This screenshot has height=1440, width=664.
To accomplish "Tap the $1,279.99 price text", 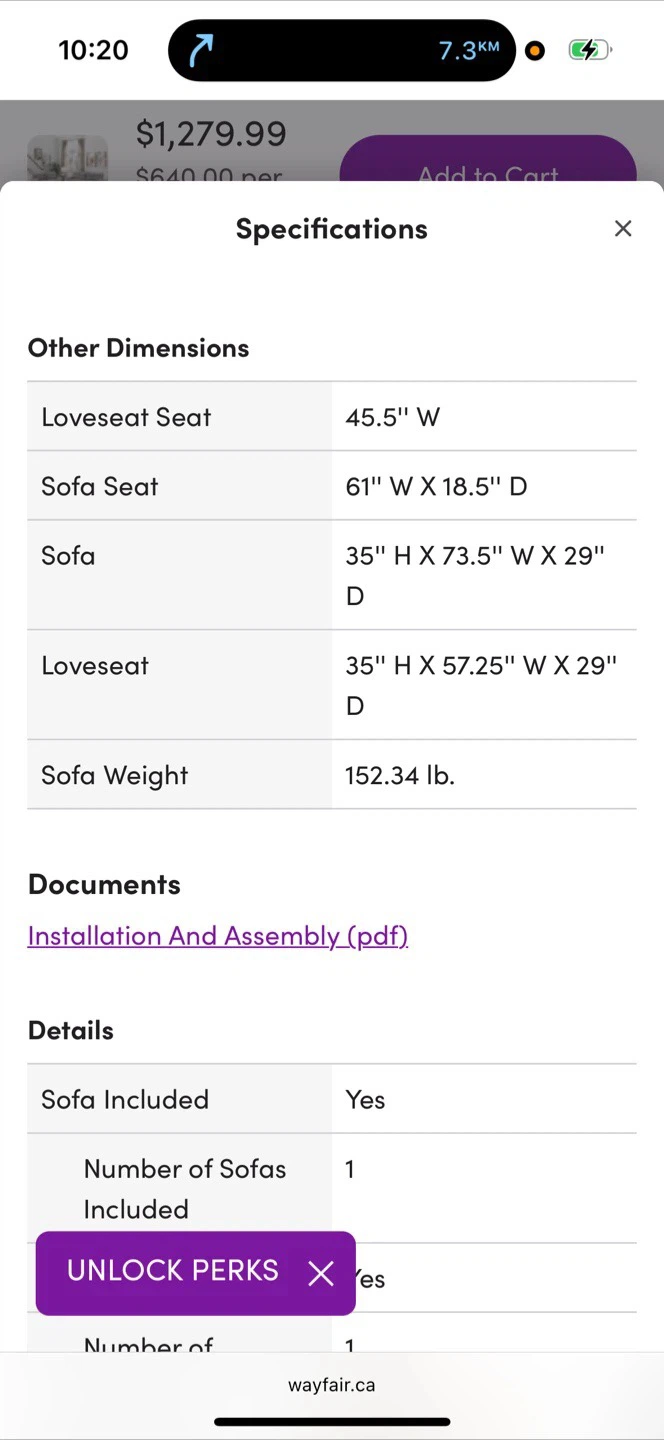I will [x=211, y=133].
